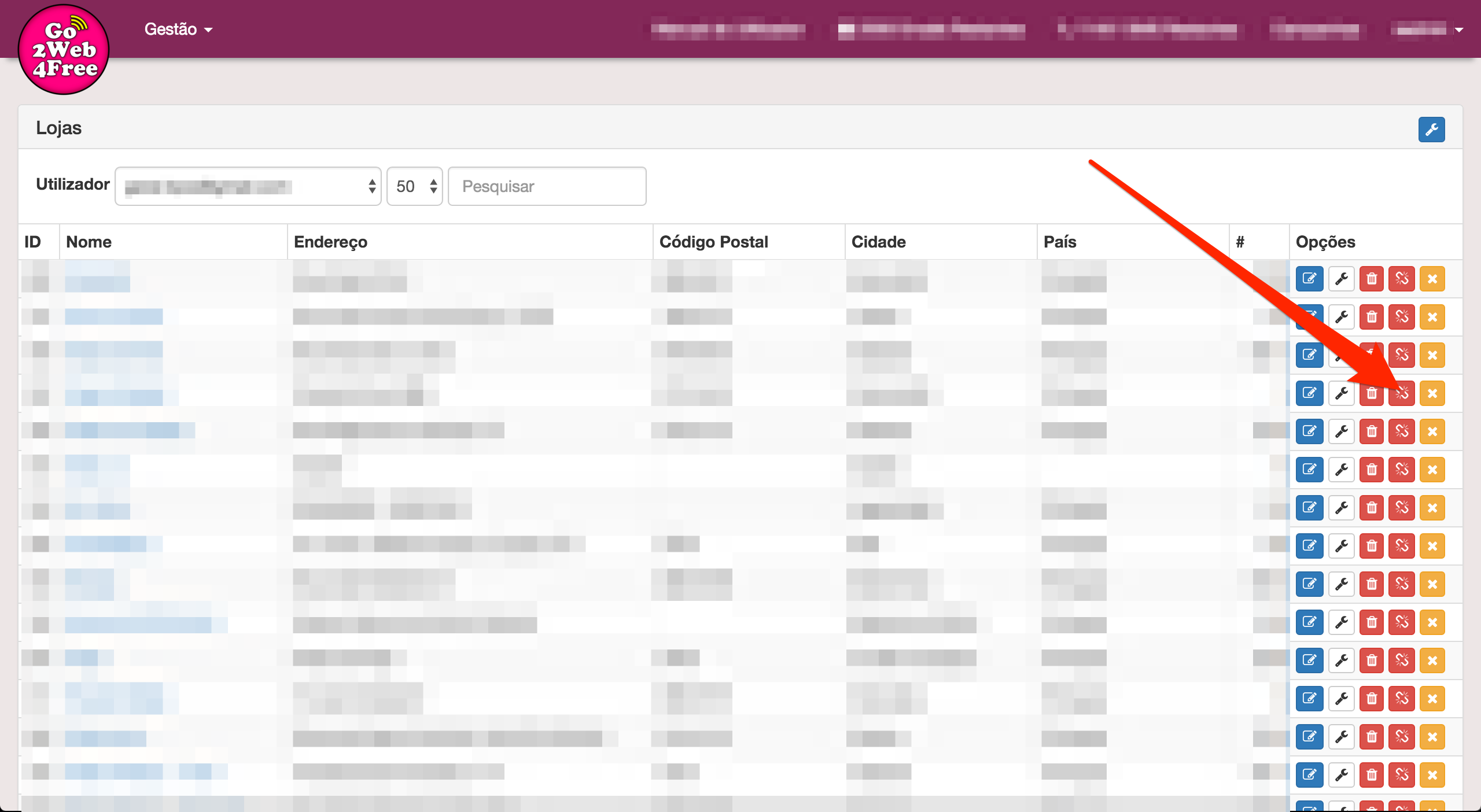This screenshot has height=812, width=1481.
Task: Click the edit pencil icon in fifth row
Action: [x=1309, y=431]
